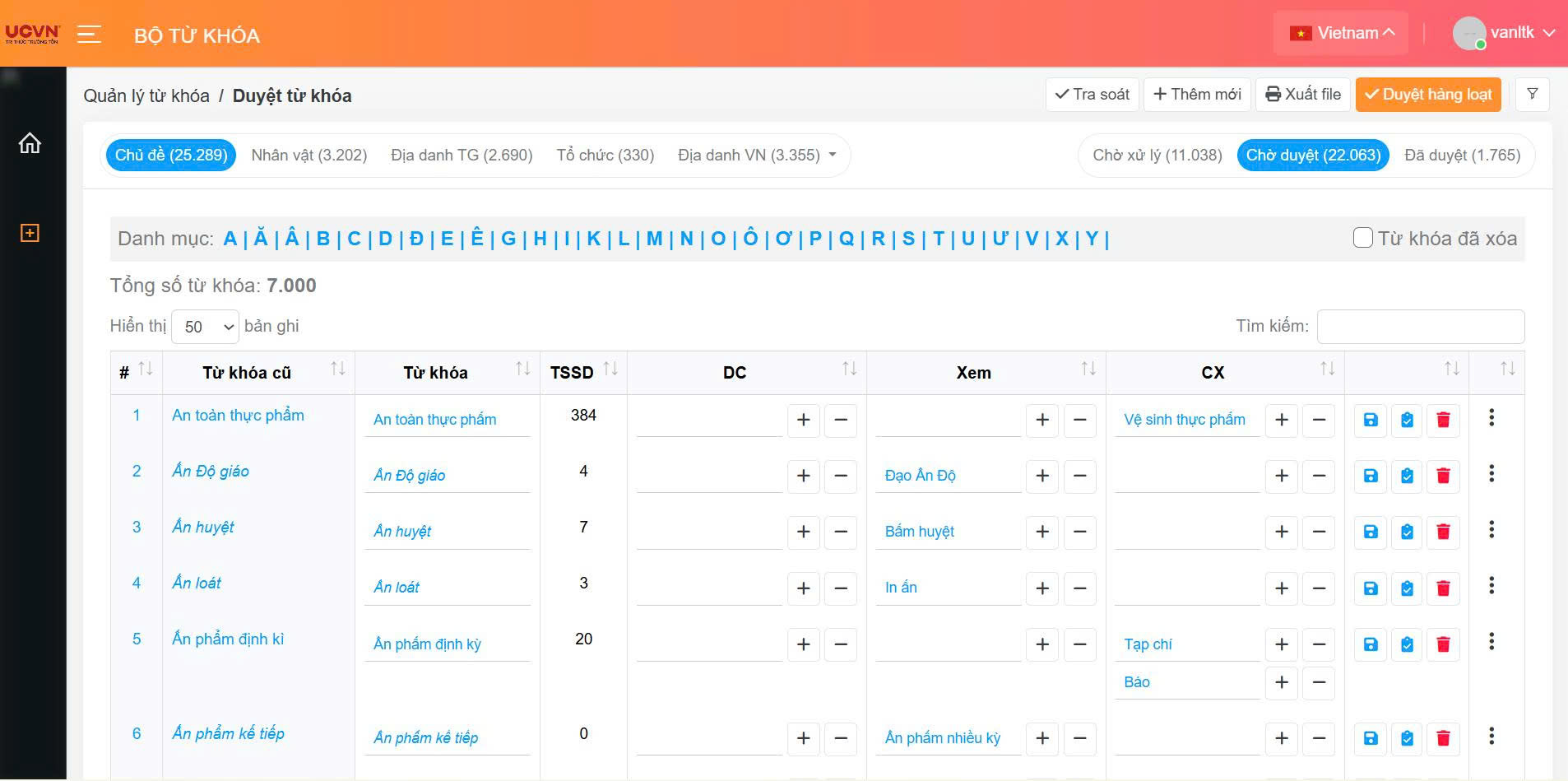Click the Xuất file button
Image resolution: width=1568 pixels, height=781 pixels.
[x=1303, y=95]
